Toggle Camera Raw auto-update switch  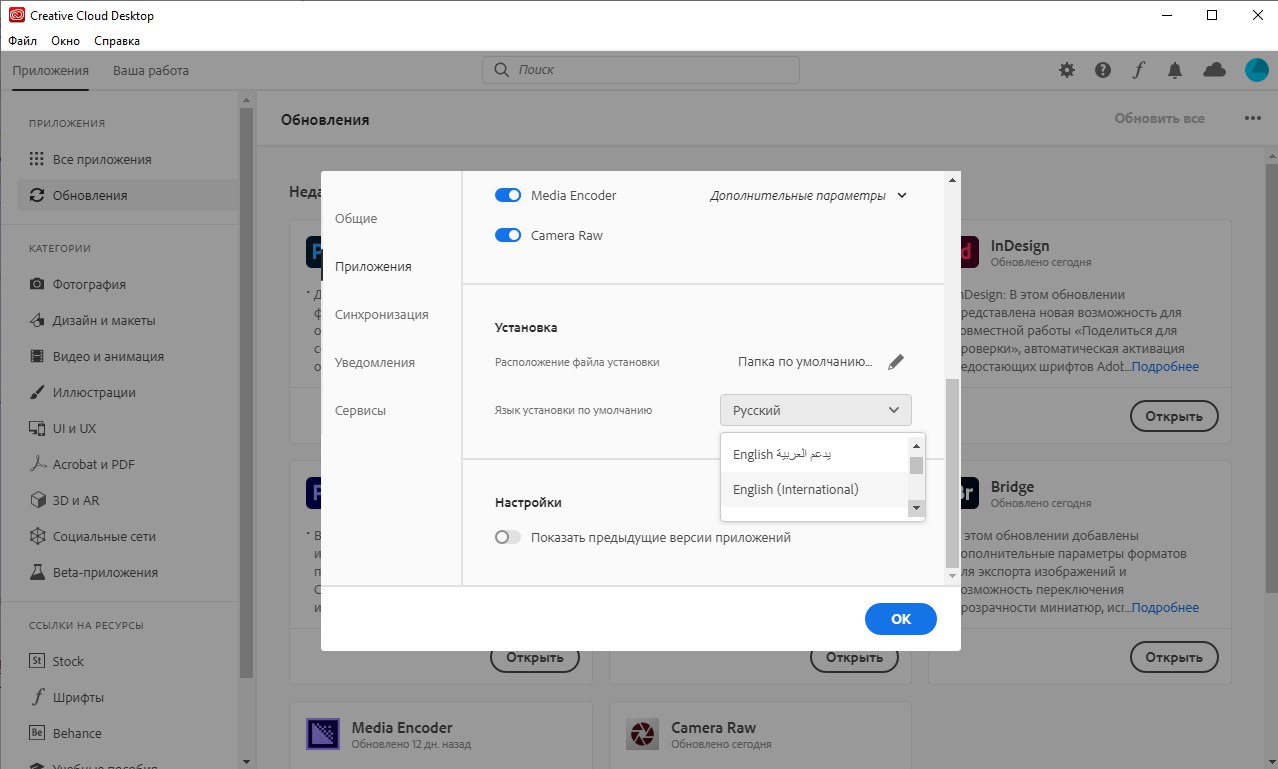(x=508, y=235)
